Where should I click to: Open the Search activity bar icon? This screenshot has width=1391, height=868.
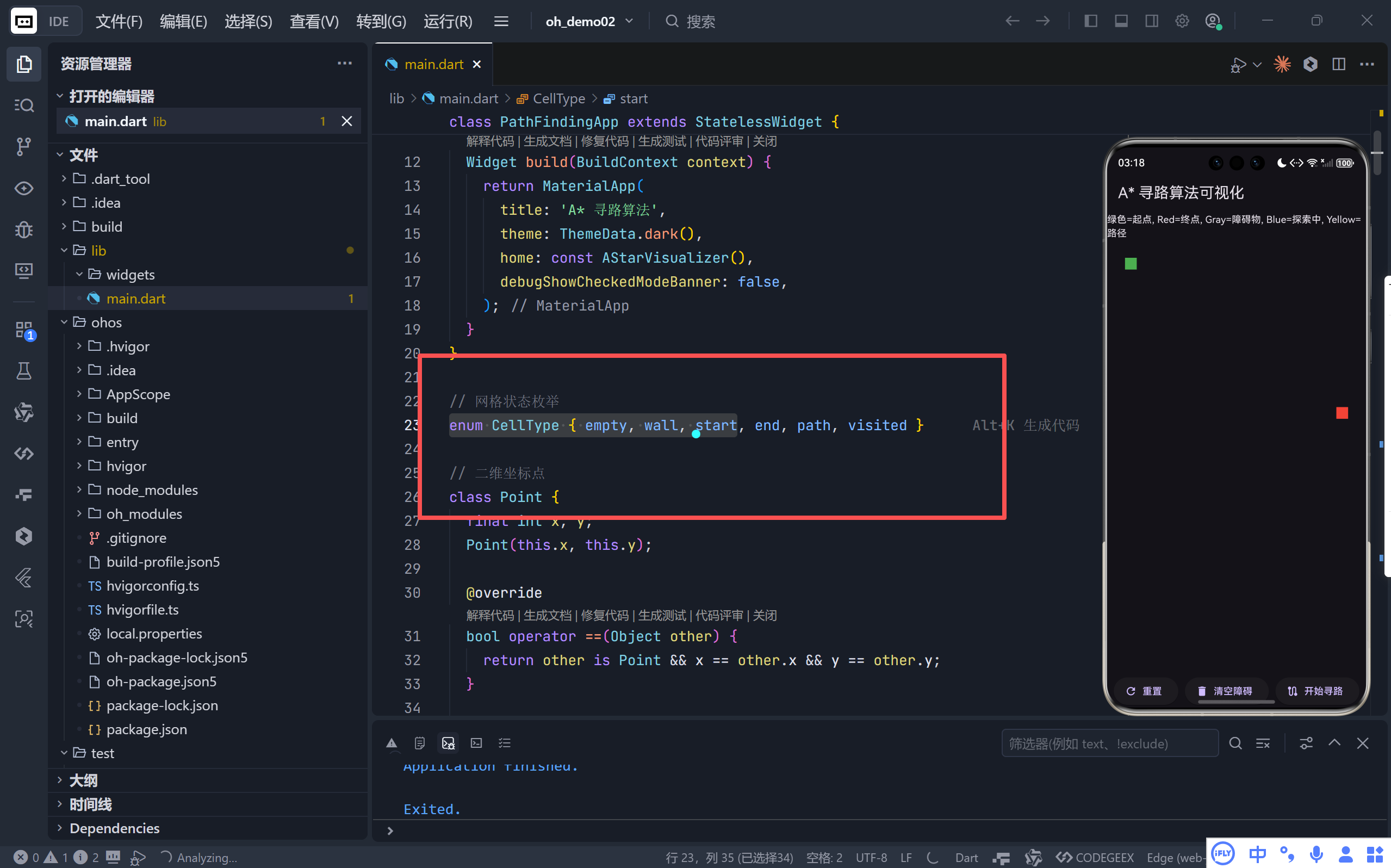coord(23,105)
